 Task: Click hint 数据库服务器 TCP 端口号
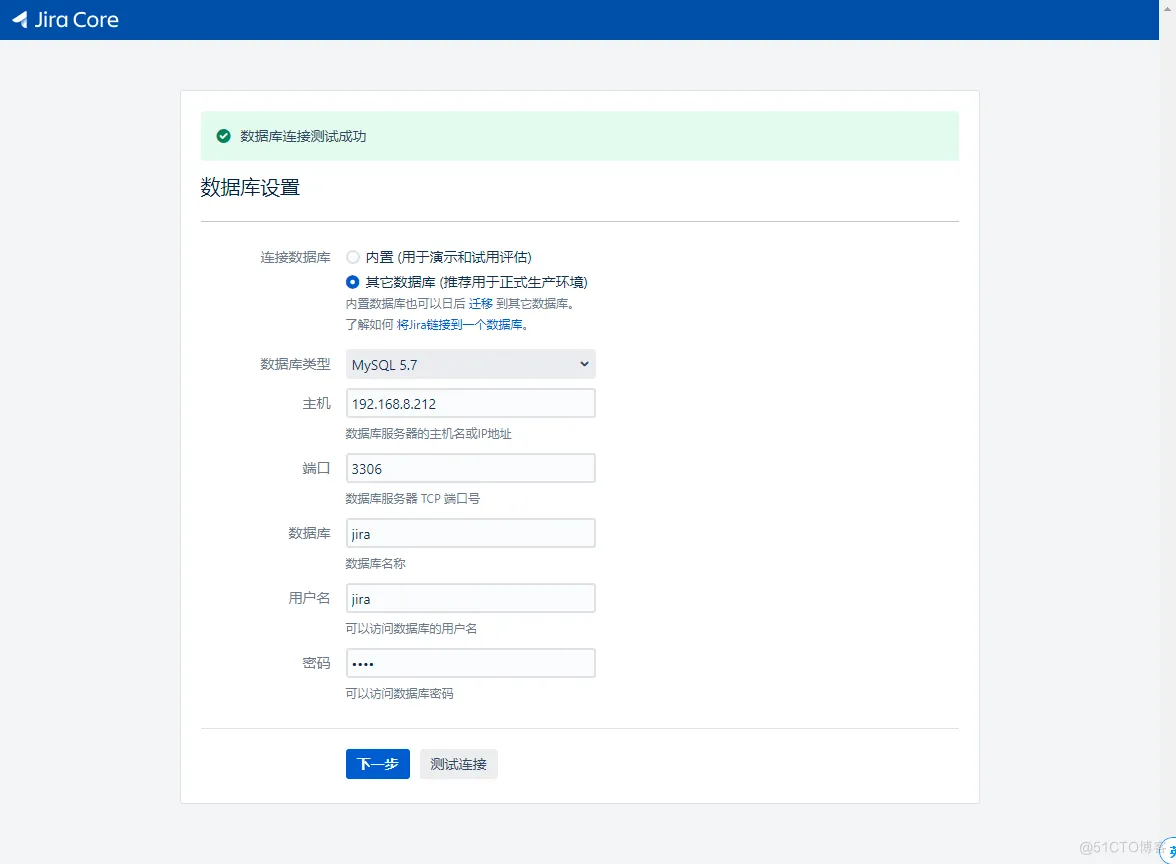(412, 499)
